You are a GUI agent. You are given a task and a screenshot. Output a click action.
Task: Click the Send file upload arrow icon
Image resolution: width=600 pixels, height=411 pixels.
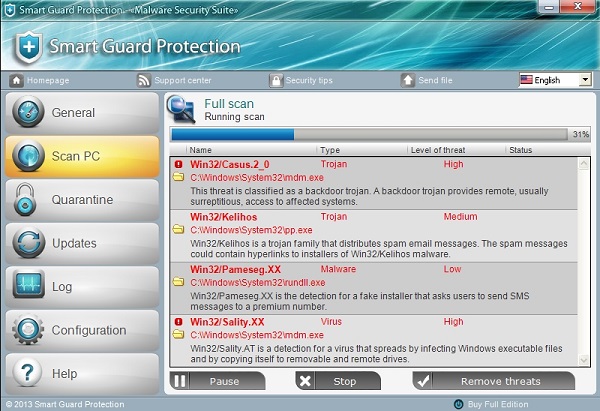[x=408, y=80]
